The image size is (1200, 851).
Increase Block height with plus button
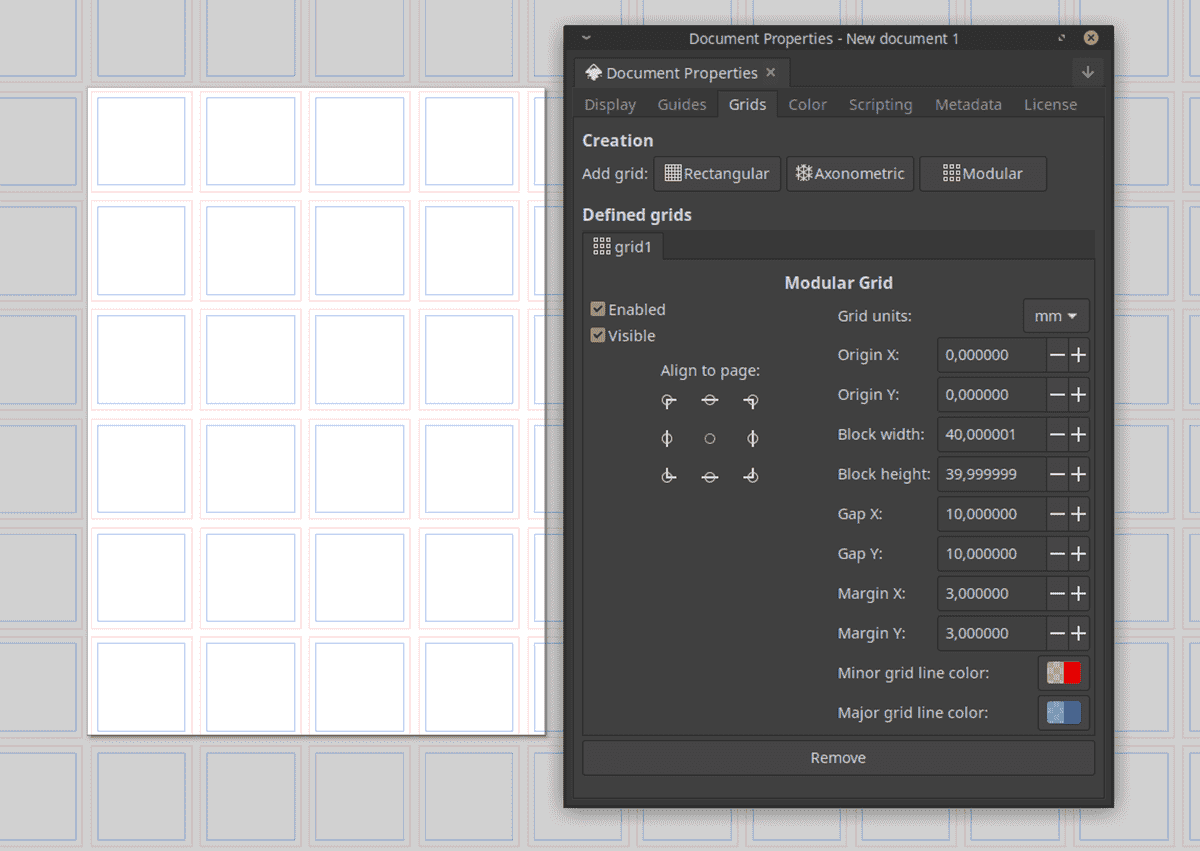point(1079,474)
